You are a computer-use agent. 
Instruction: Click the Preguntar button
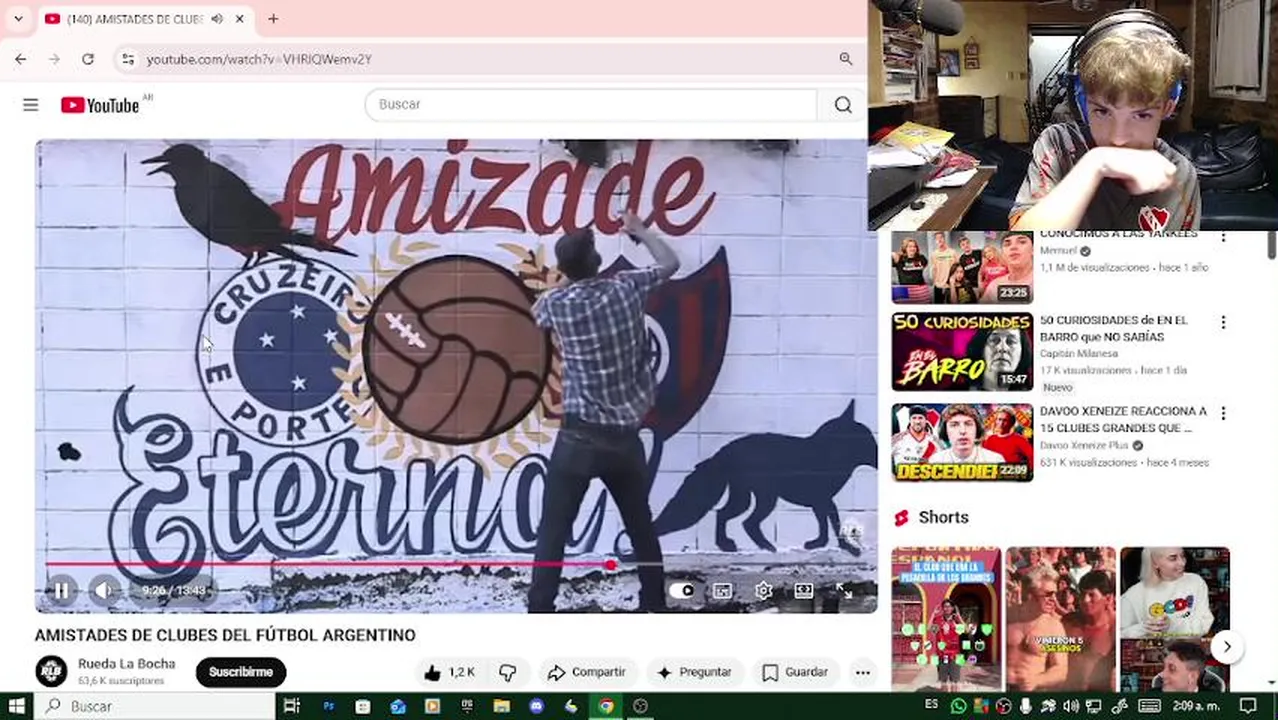[694, 672]
